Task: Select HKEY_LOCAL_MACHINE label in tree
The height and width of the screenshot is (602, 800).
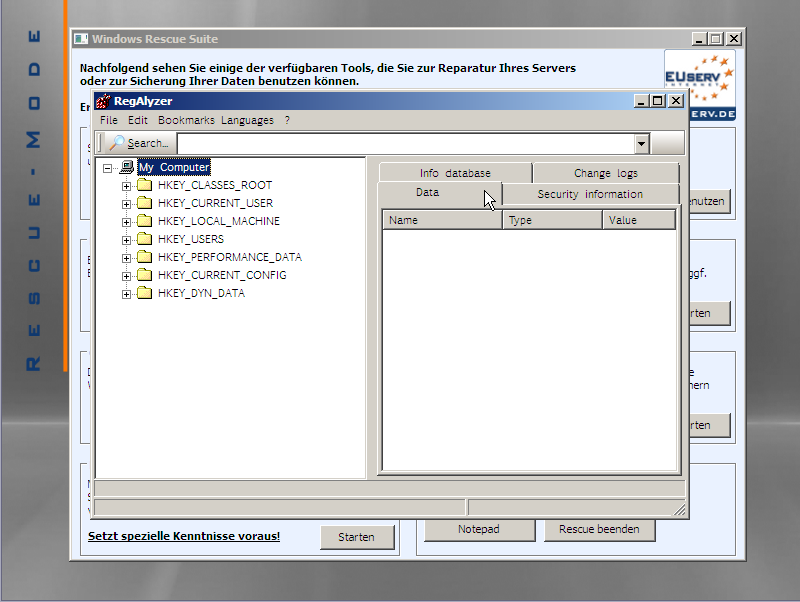Action: point(219,221)
